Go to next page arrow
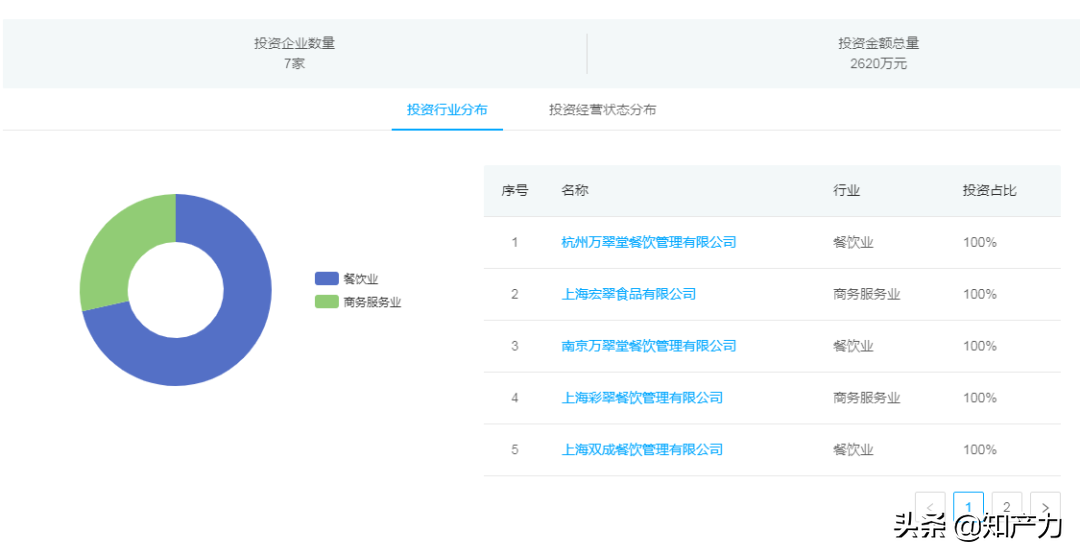The height and width of the screenshot is (556, 1080). click(x=1046, y=507)
